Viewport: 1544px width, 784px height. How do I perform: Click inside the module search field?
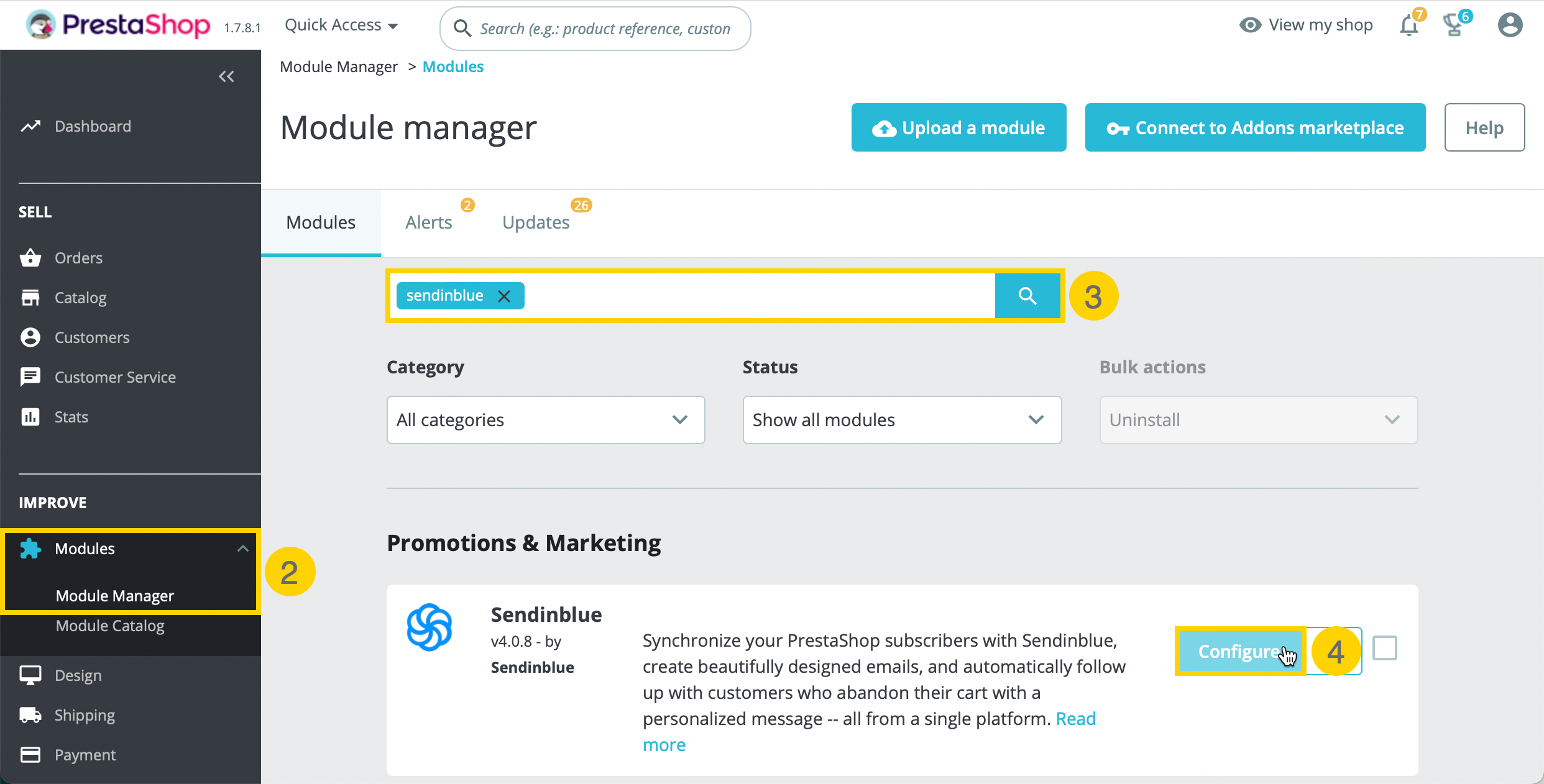[x=746, y=295]
